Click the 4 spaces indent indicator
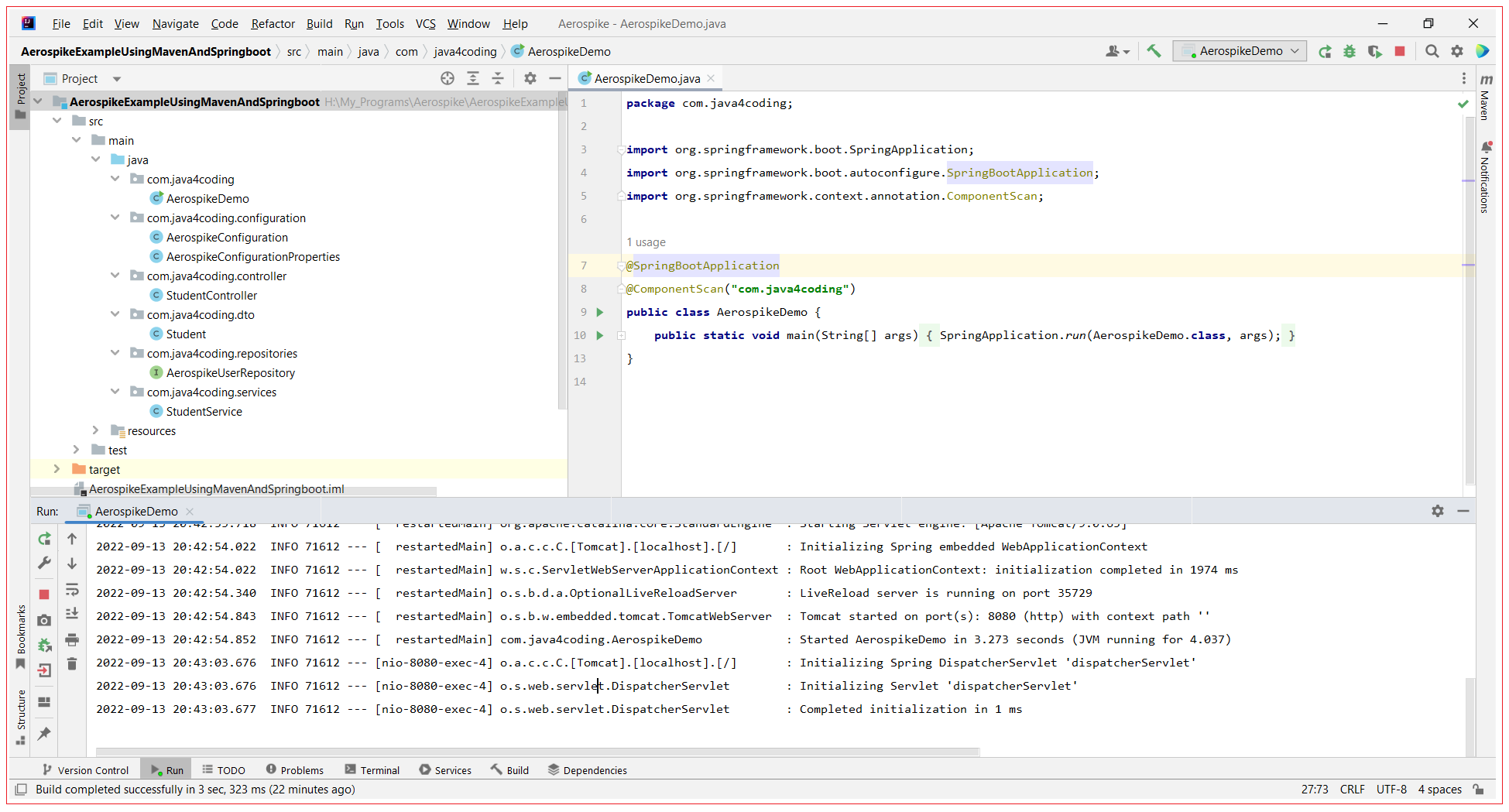Image resolution: width=1509 pixels, height=812 pixels. click(1439, 790)
